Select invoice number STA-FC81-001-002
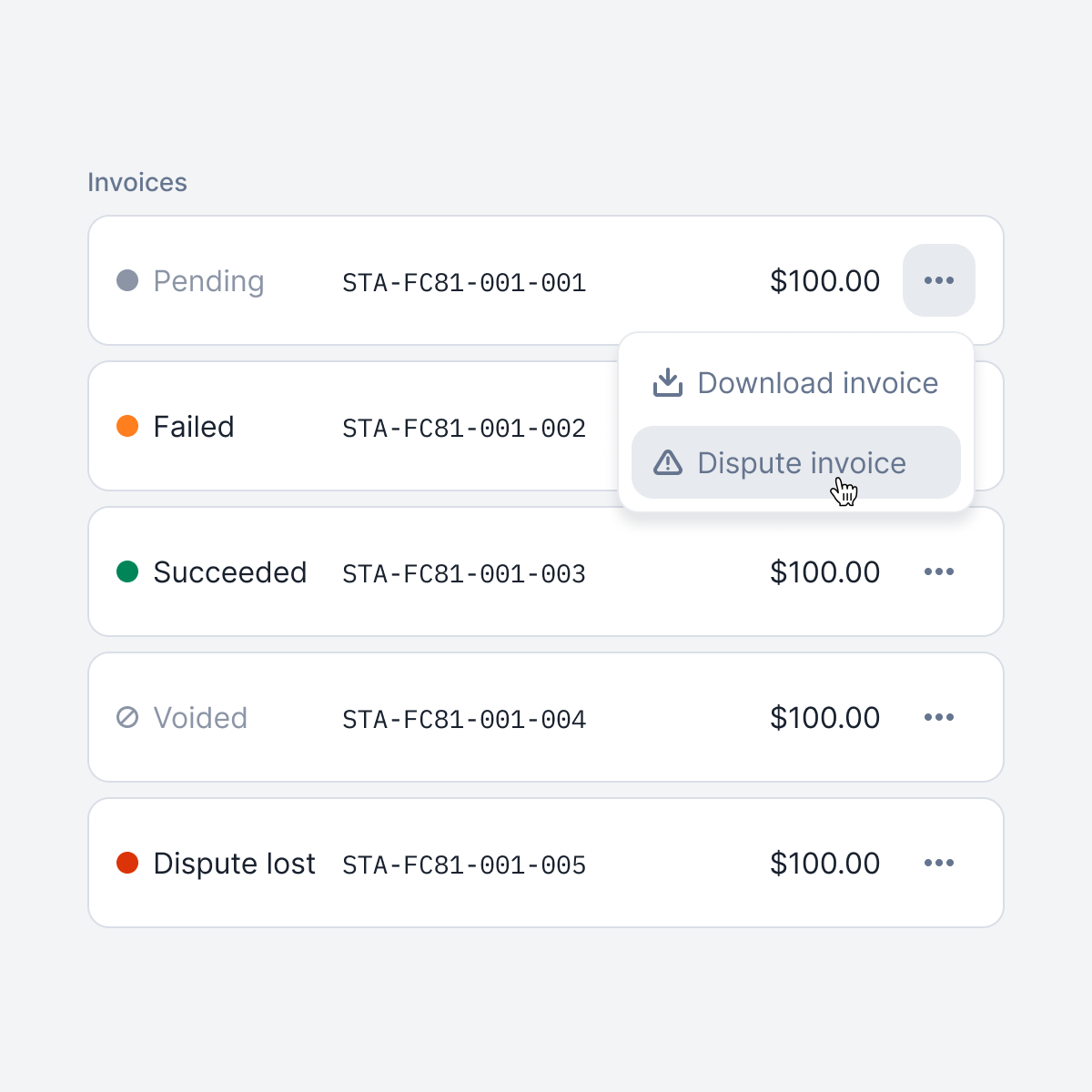Viewport: 1092px width, 1092px height. 464,429
